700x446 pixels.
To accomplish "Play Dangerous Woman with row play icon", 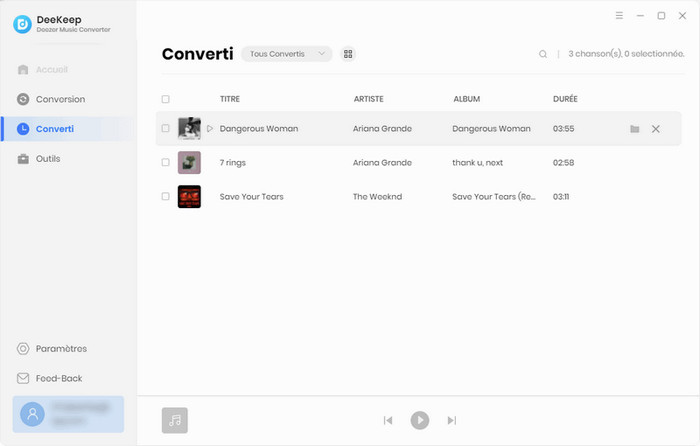I will (x=210, y=129).
